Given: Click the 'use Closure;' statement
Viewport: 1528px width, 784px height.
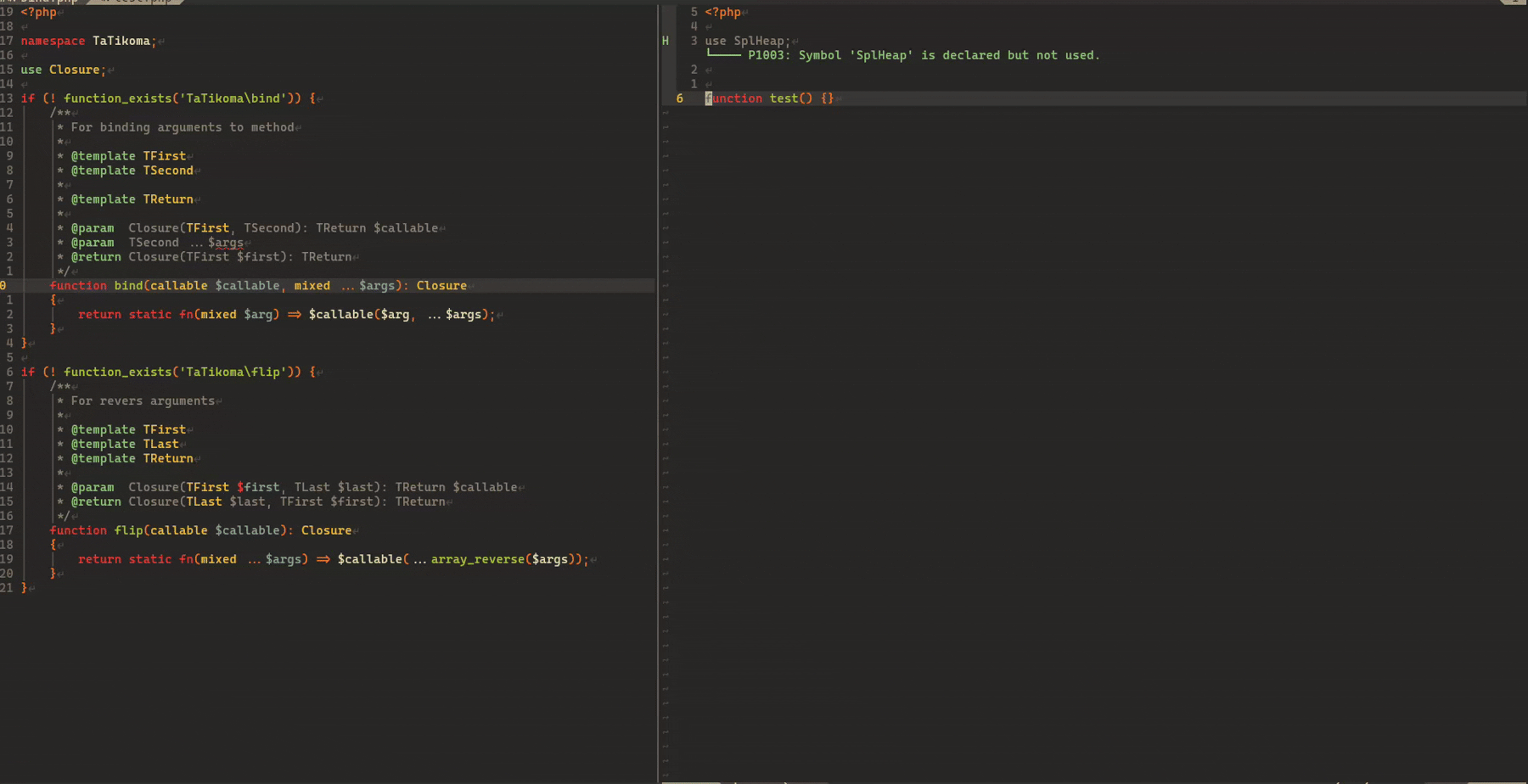Looking at the screenshot, I should pos(64,70).
